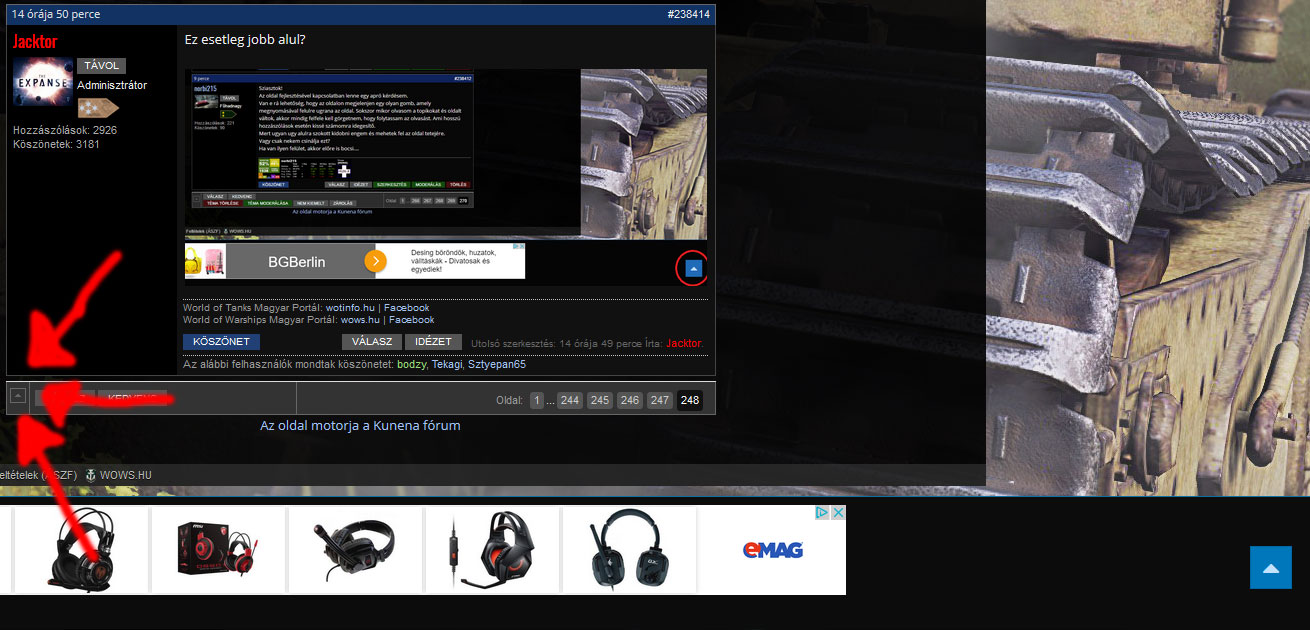1310x630 pixels.
Task: Go to page 246
Action: tap(630, 400)
